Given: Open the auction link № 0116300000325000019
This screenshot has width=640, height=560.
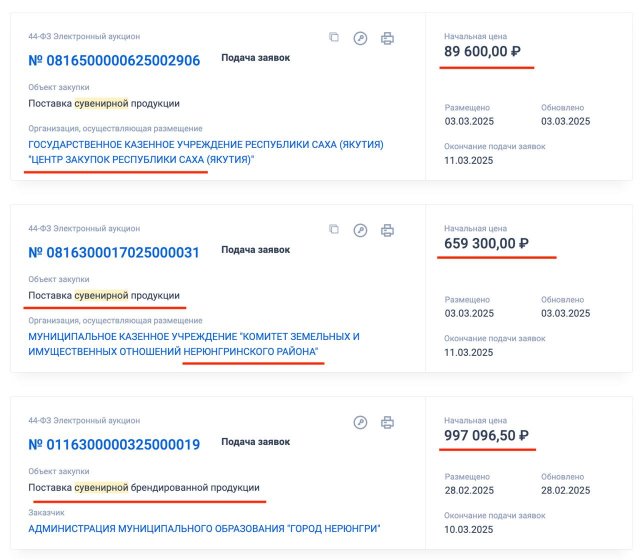Looking at the screenshot, I should coord(114,444).
